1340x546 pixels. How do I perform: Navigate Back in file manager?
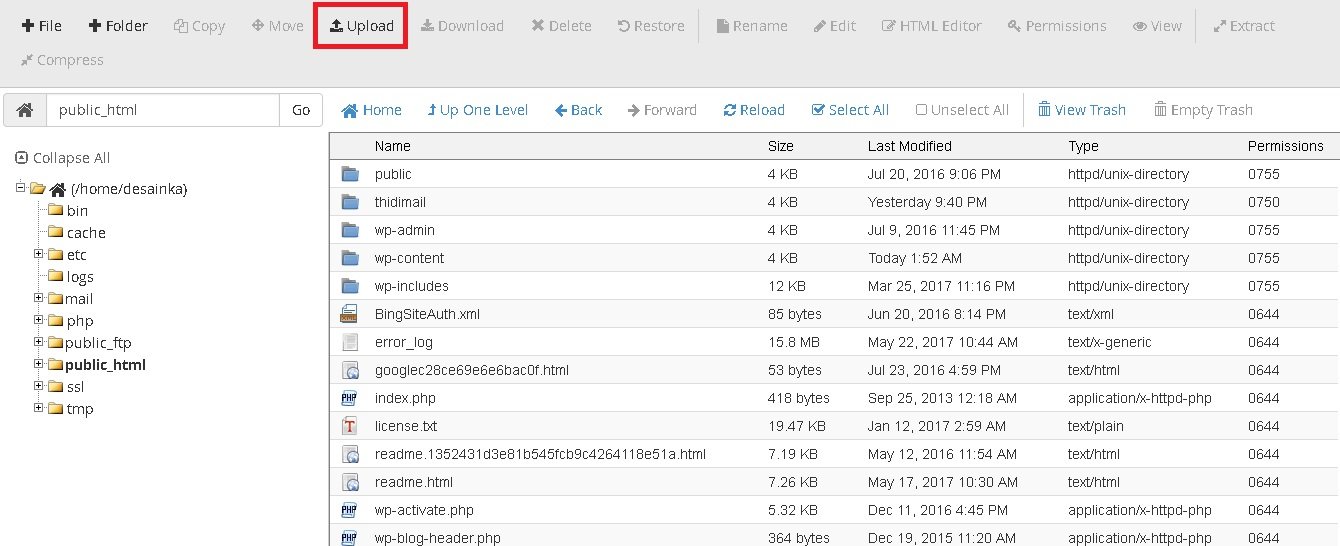coord(579,110)
